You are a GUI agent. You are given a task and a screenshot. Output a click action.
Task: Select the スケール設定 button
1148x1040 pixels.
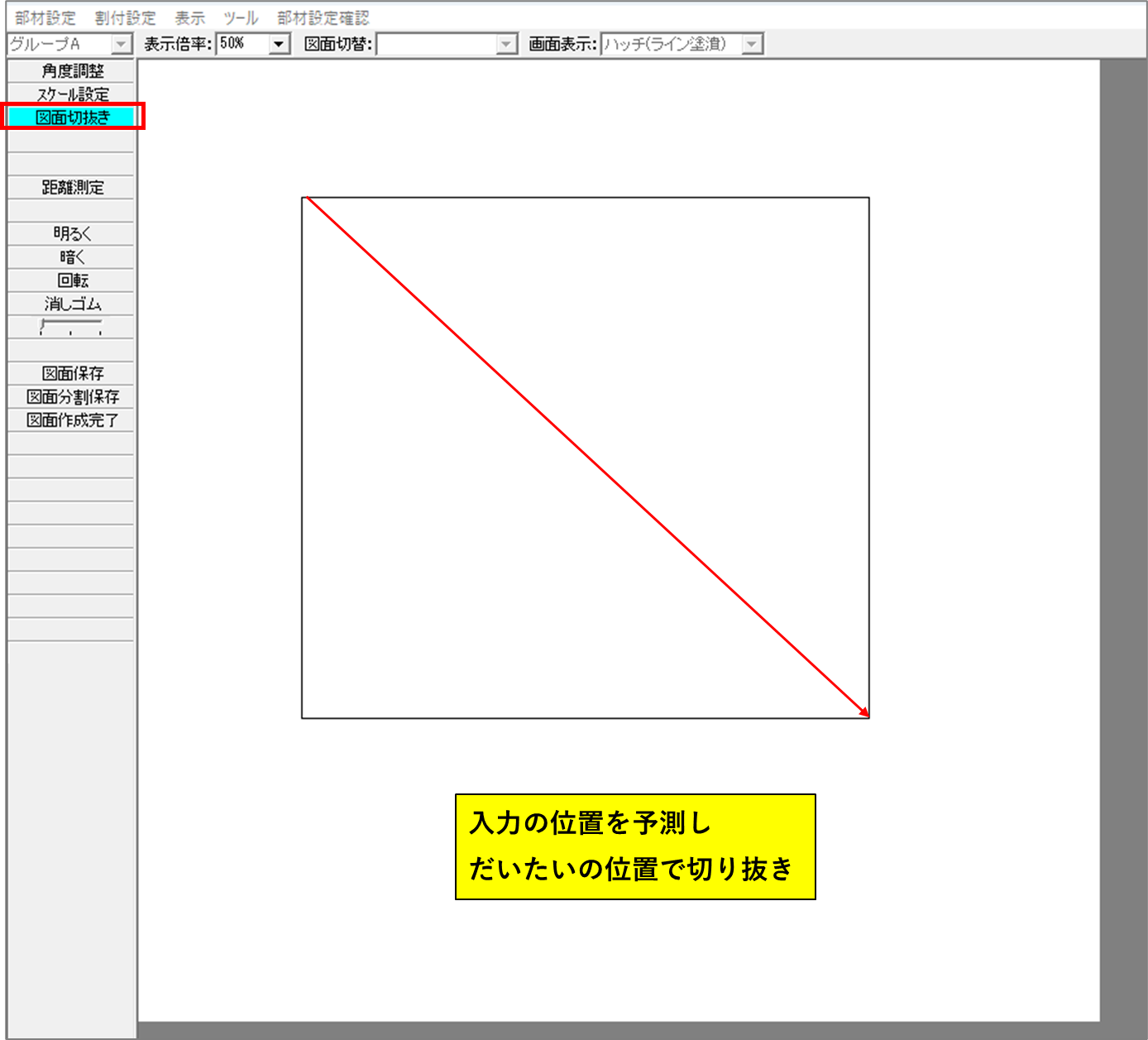coord(72,94)
